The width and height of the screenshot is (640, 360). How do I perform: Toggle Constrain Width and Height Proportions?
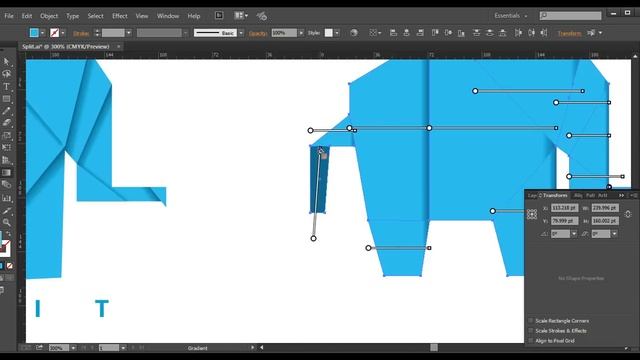(x=628, y=214)
